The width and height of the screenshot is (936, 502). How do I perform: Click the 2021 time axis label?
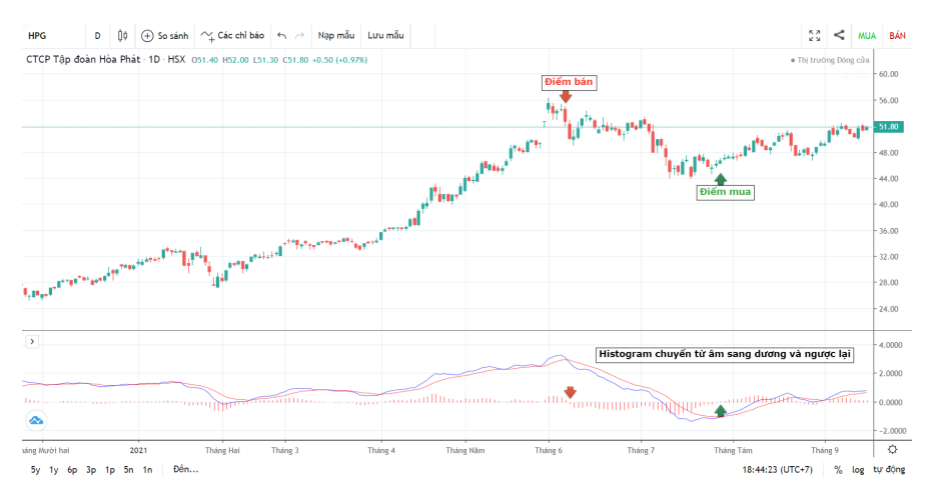coord(138,450)
